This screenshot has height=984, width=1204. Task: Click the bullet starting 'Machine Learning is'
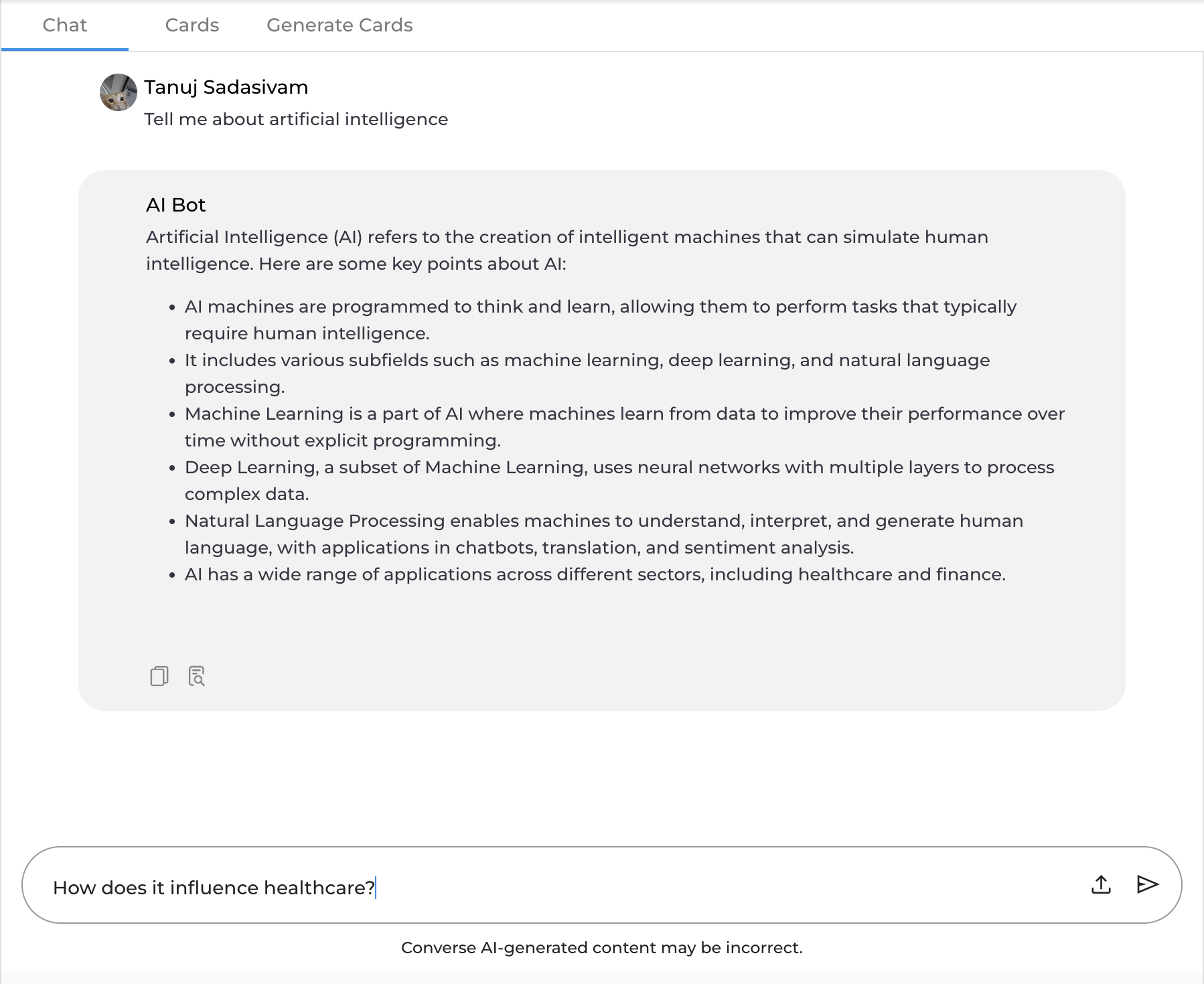tap(624, 427)
